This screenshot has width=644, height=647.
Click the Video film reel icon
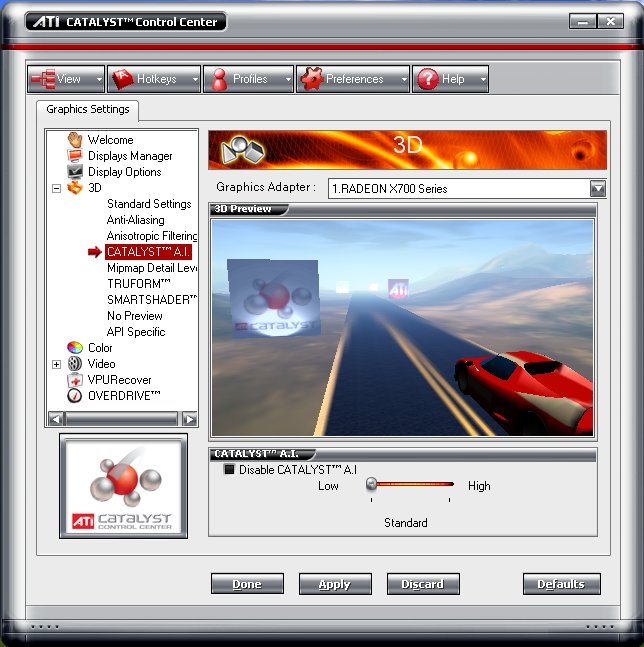(x=75, y=364)
